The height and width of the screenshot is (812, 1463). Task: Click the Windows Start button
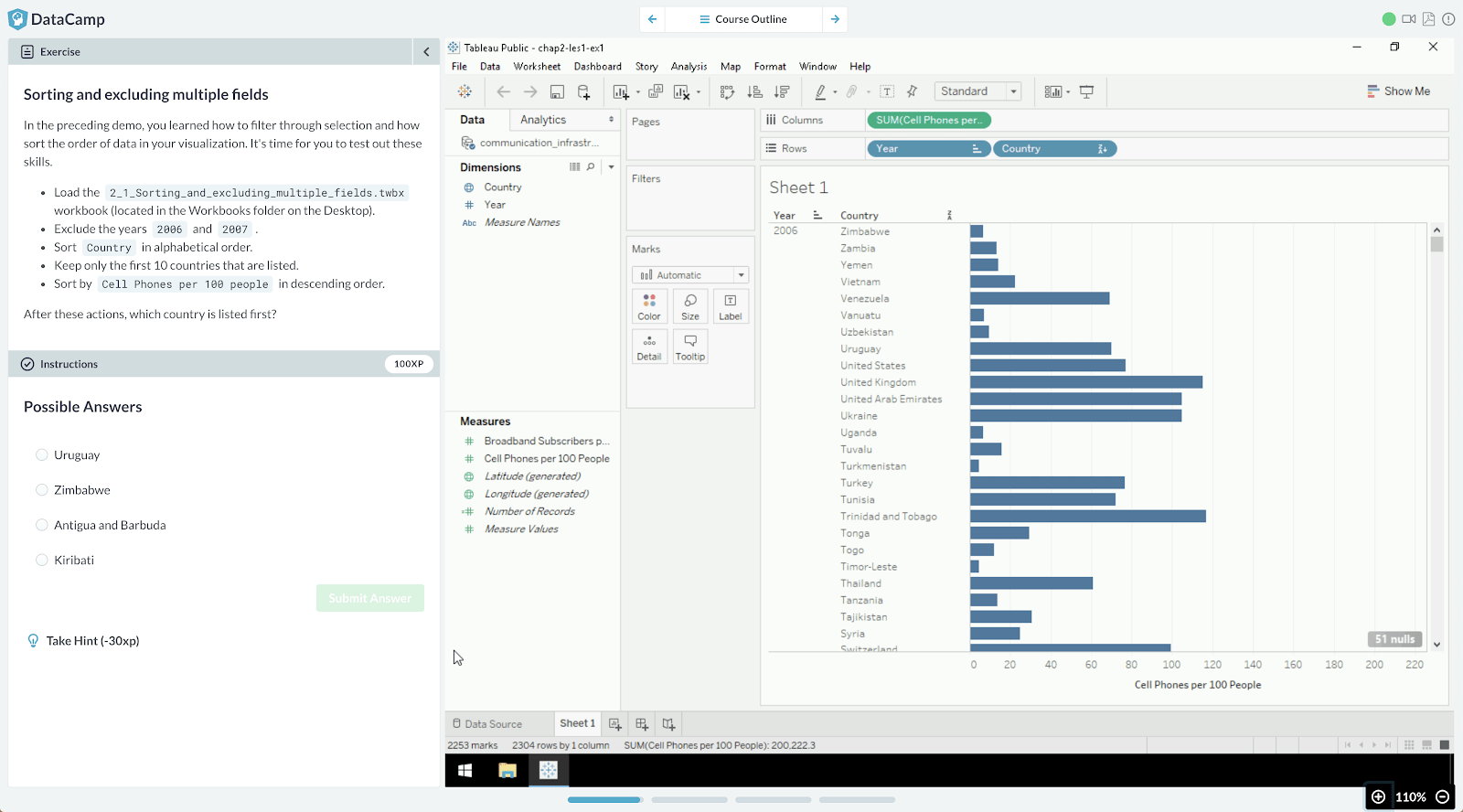465,771
